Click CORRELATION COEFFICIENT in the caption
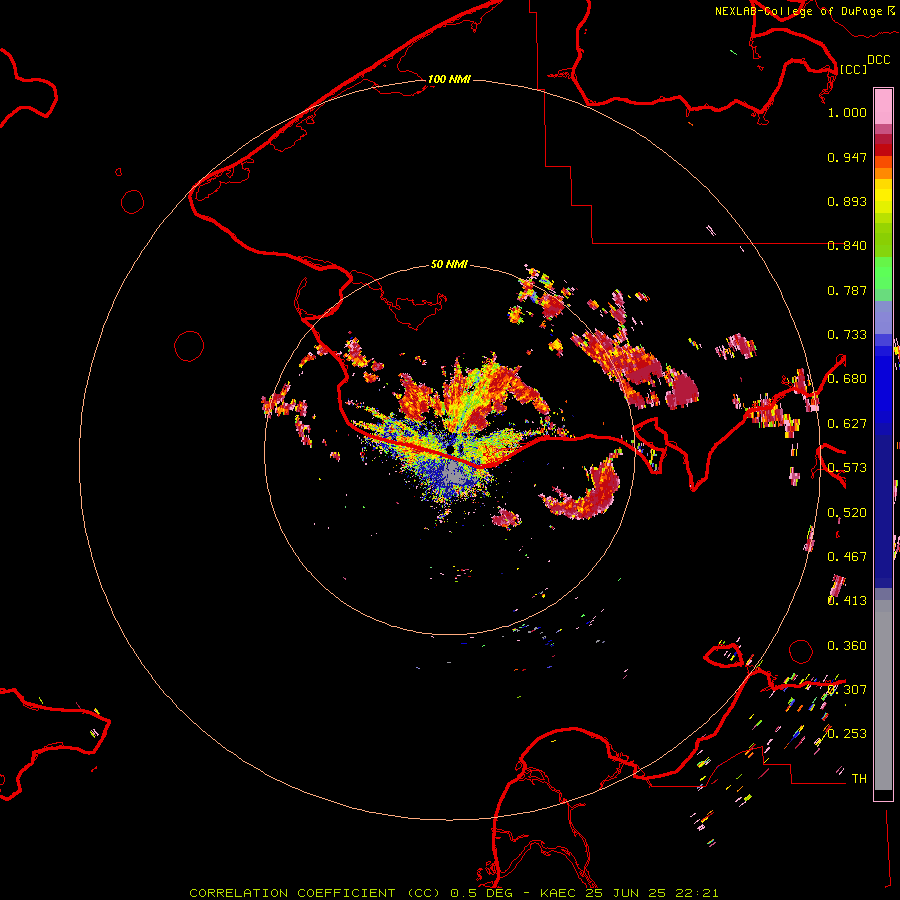Screen dimensions: 900x900 click(x=292, y=893)
